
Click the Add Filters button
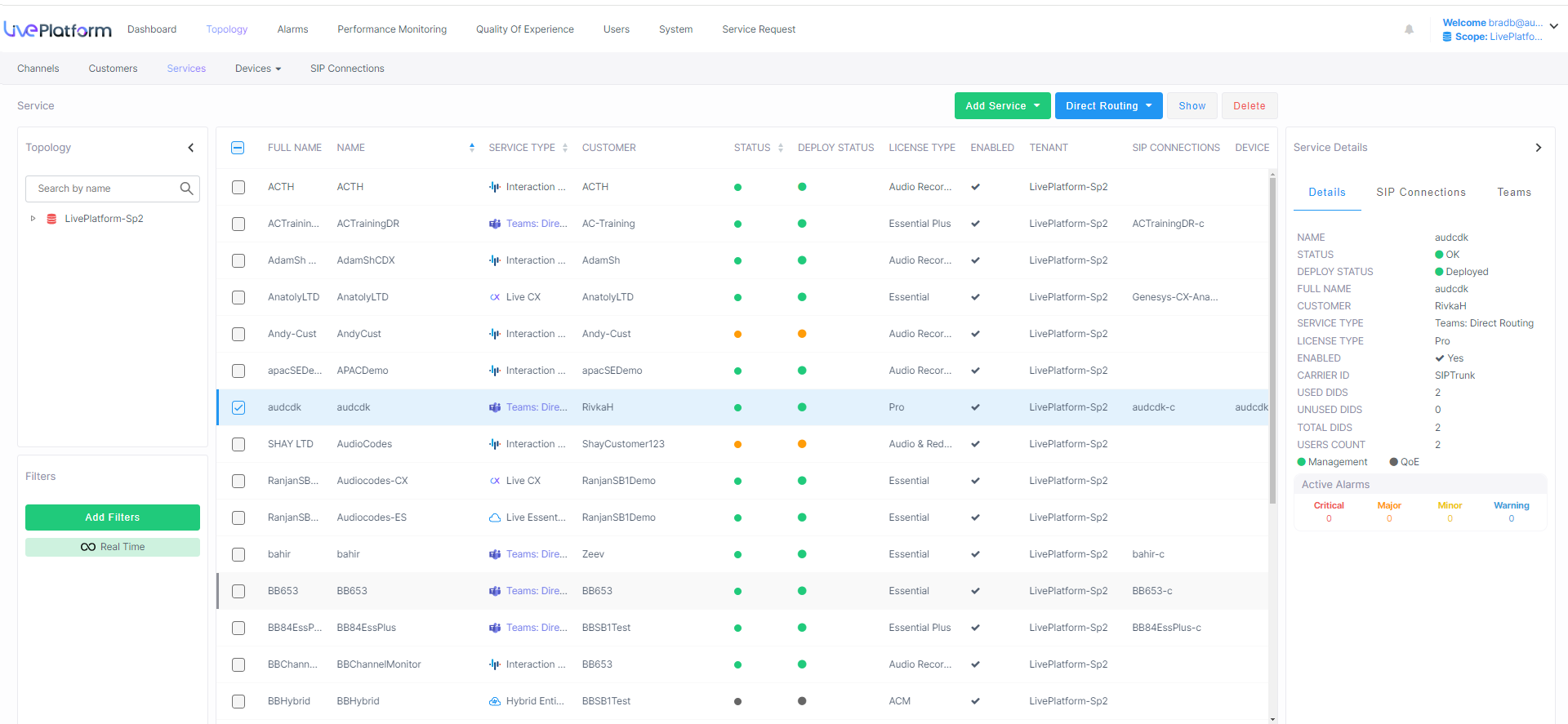point(113,517)
